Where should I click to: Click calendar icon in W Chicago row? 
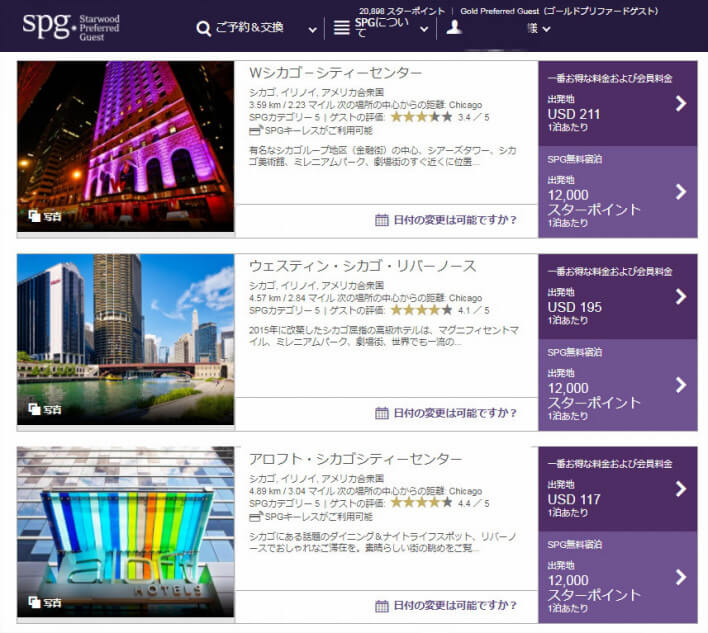pos(381,220)
